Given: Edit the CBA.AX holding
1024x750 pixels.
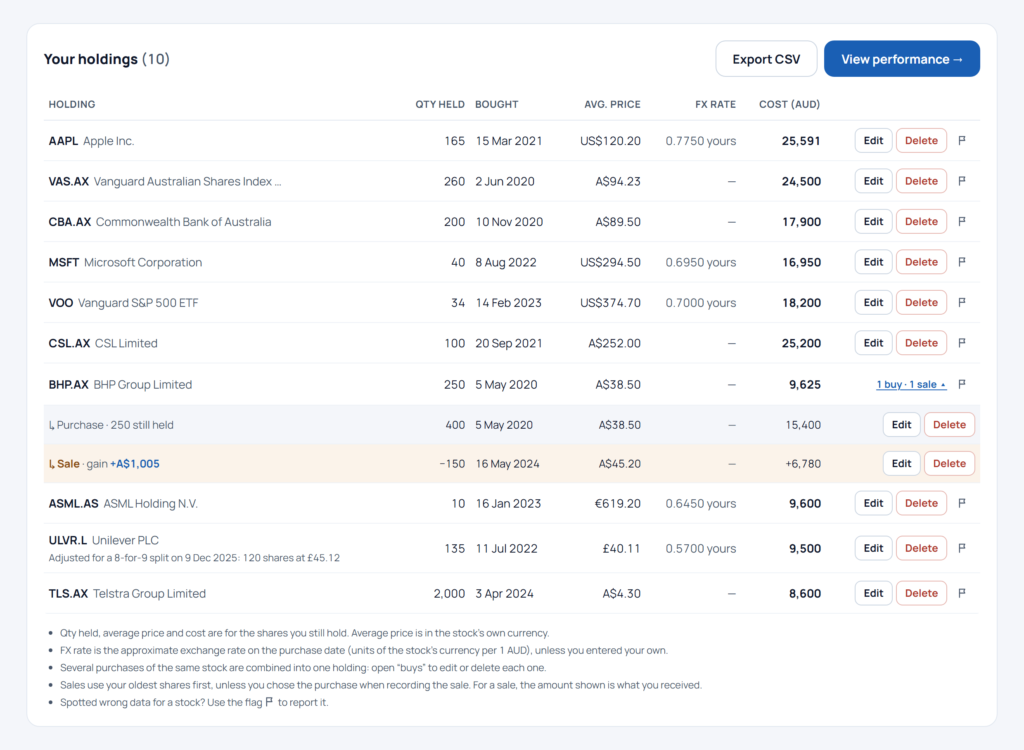Looking at the screenshot, I should pos(873,221).
